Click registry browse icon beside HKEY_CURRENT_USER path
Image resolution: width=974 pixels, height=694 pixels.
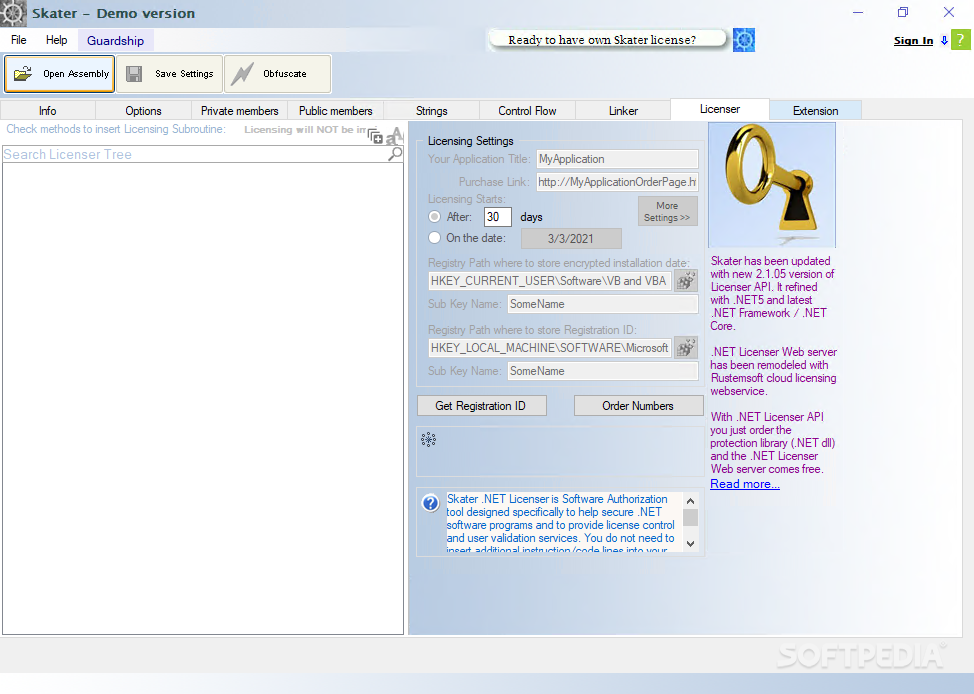coord(686,281)
